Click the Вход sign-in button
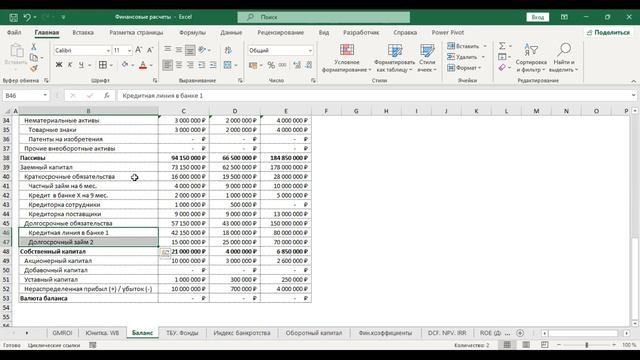The height and width of the screenshot is (360, 640). point(538,17)
